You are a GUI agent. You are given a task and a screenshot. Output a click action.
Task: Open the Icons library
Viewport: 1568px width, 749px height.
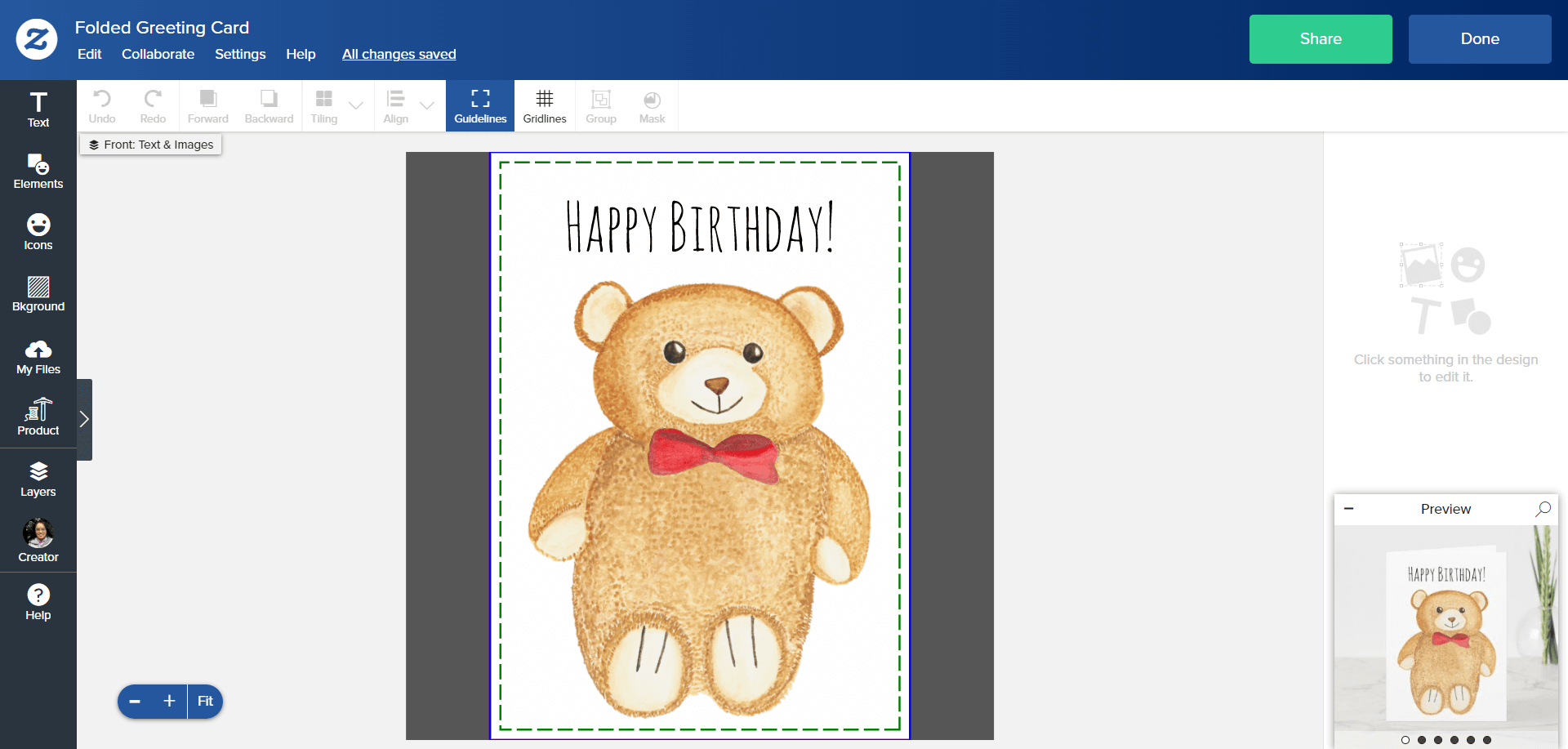[x=38, y=233]
